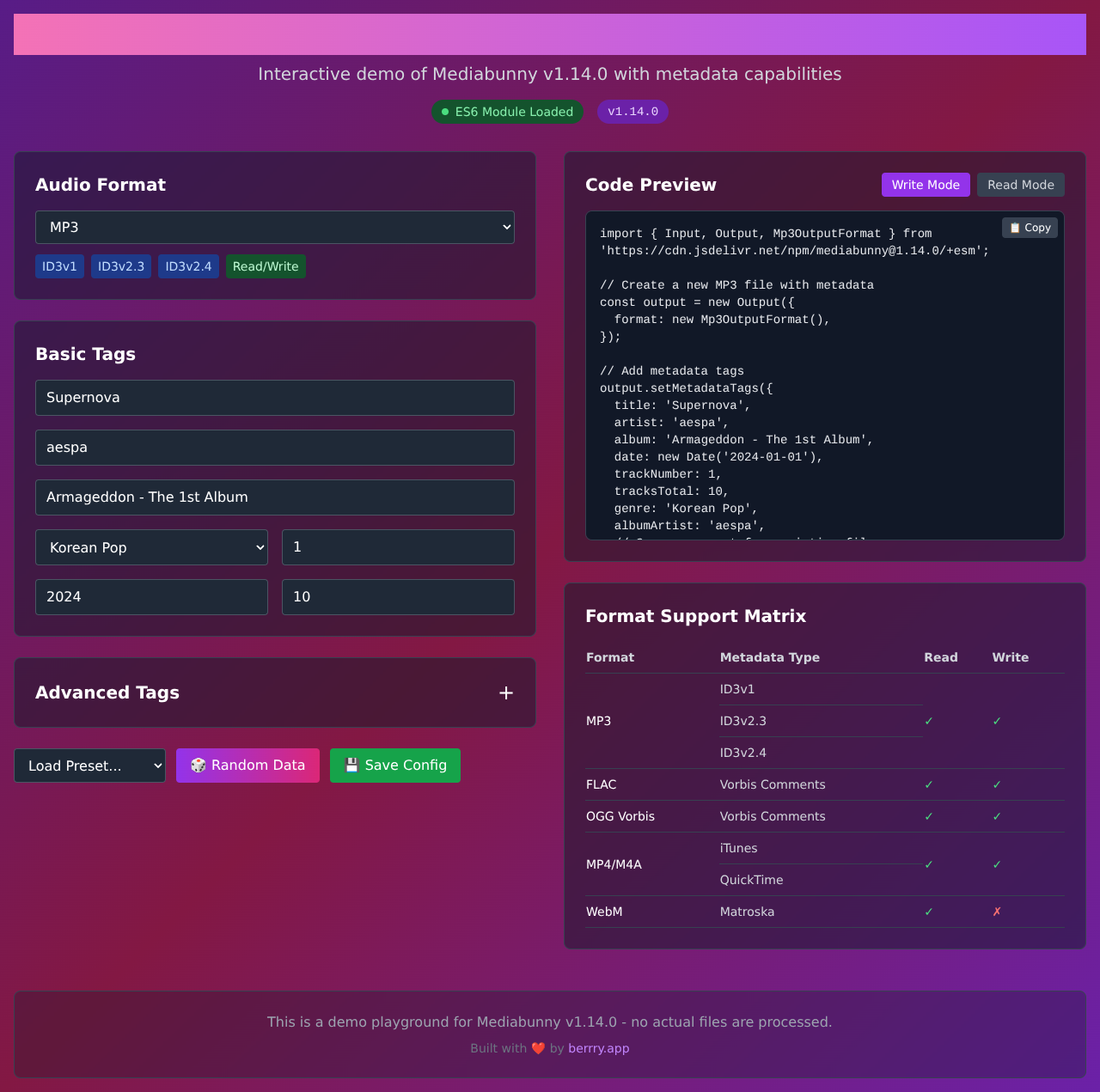
Task: Toggle the green Read/Write capability badge
Action: point(266,266)
